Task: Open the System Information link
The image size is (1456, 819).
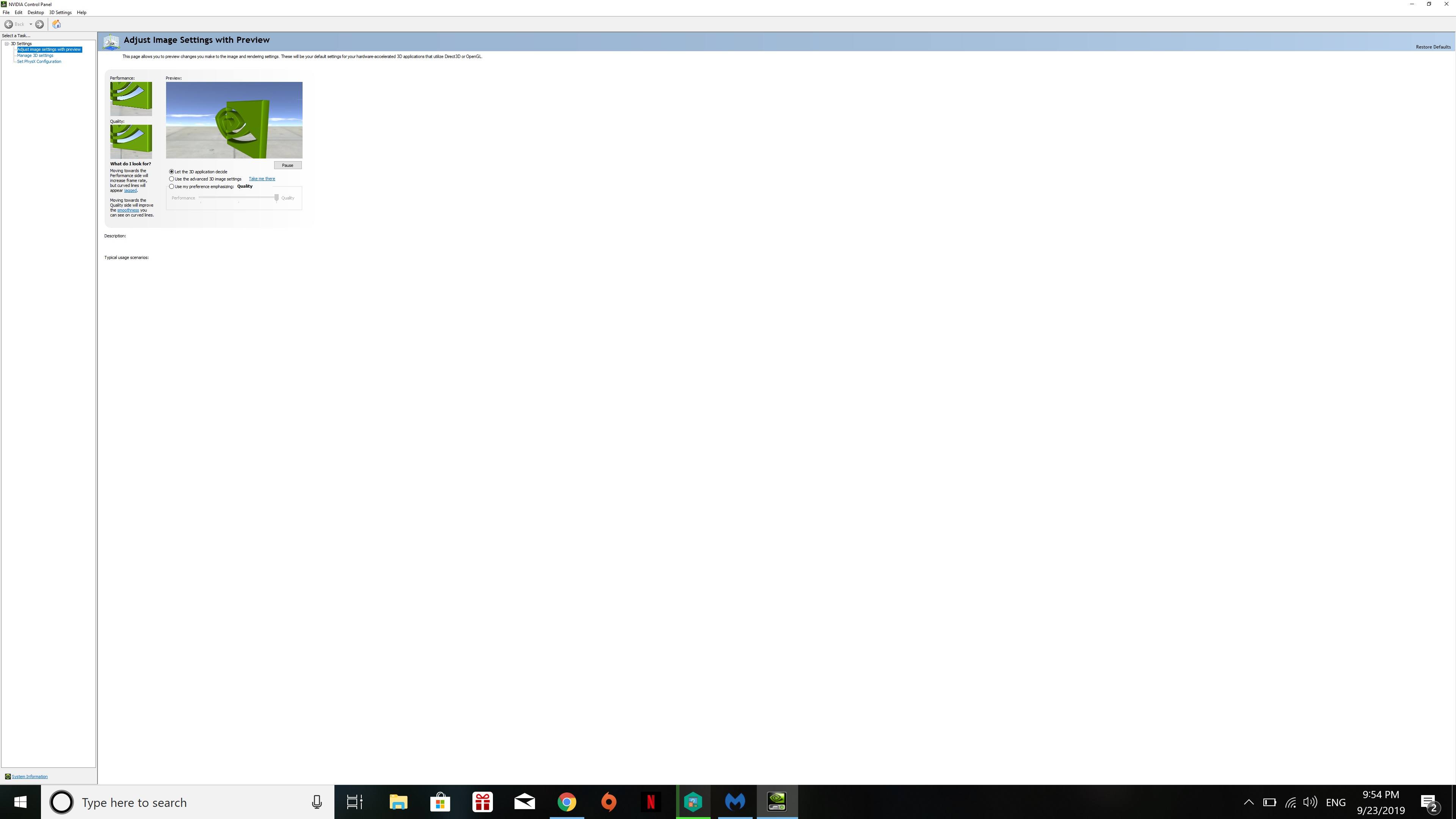Action: [x=30, y=777]
